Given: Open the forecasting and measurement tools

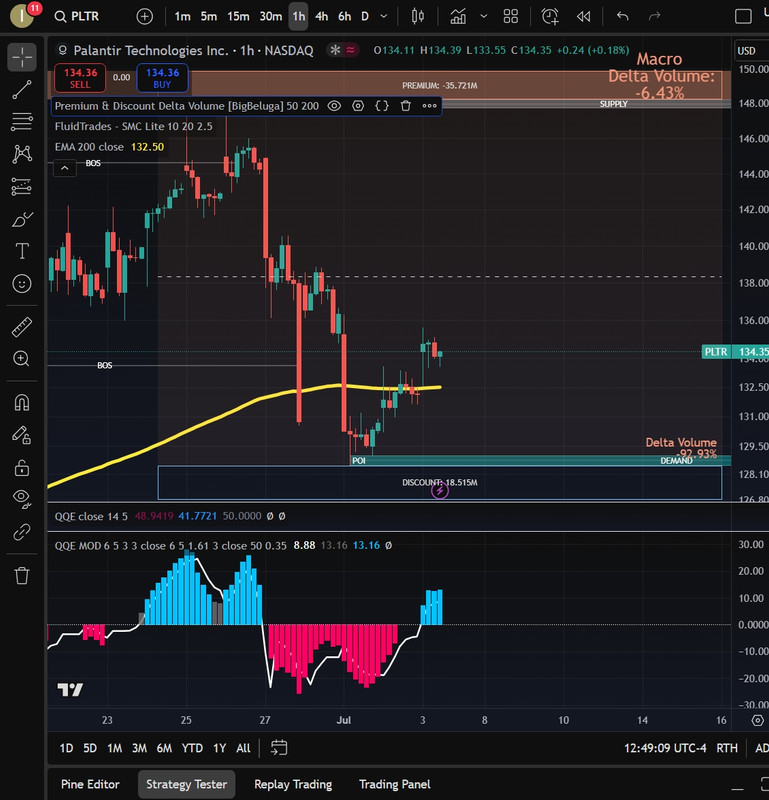Looking at the screenshot, I should 22,187.
